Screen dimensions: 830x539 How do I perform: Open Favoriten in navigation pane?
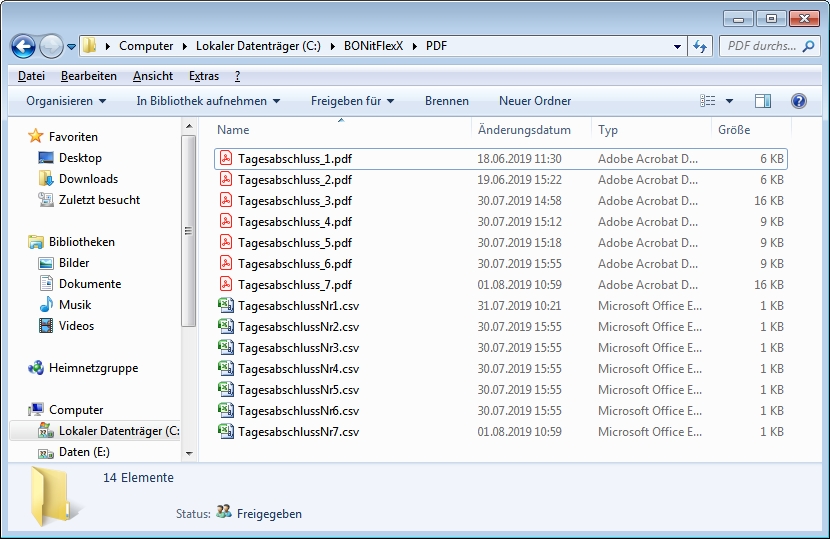coord(73,137)
